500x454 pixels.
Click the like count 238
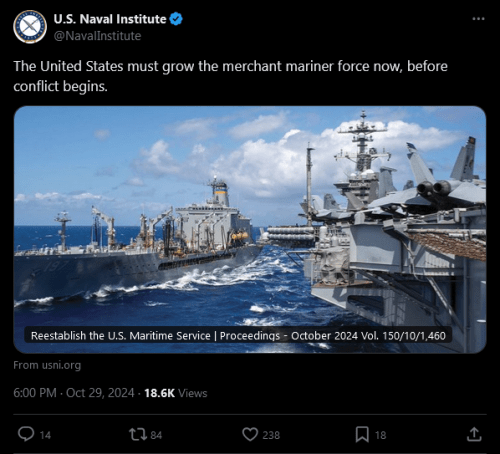click(271, 435)
